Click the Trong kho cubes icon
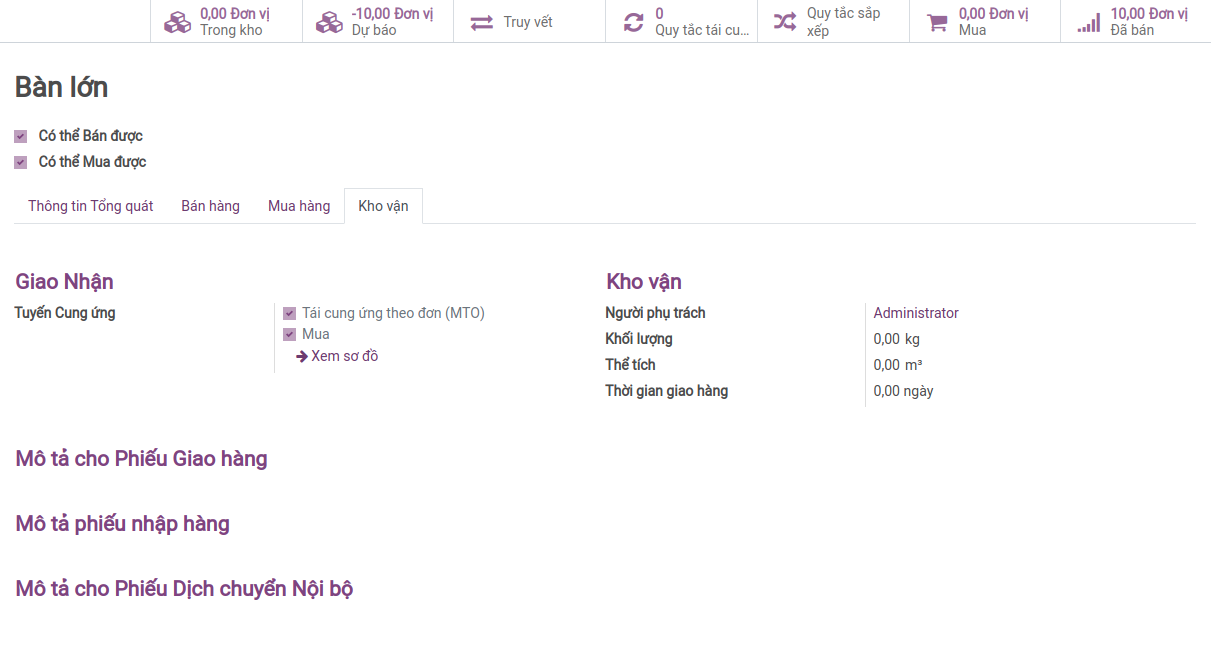 [x=177, y=22]
